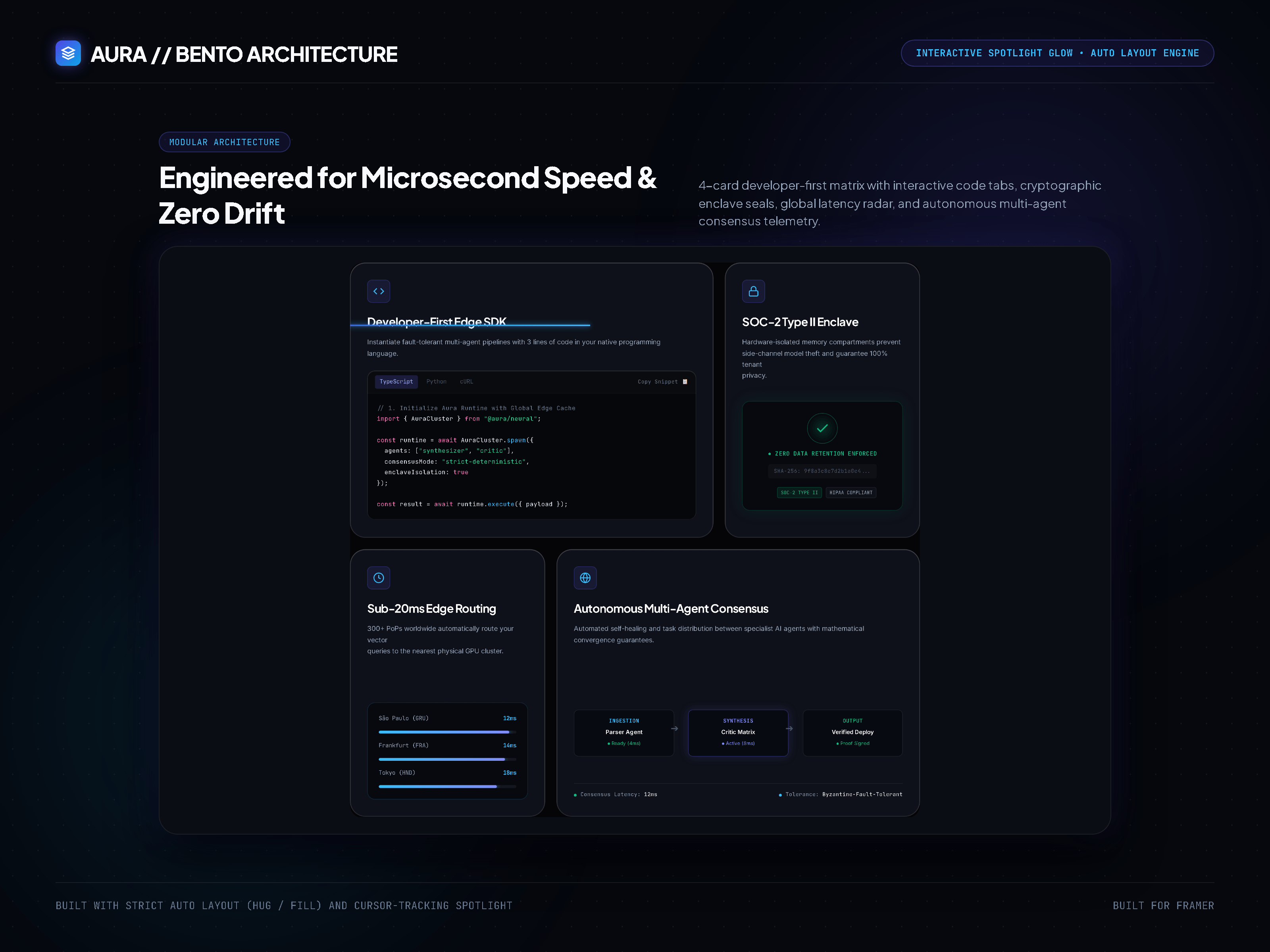Screen dimensions: 1270x952
Task: Click the 12ms value for São Paulo
Action: [510, 718]
